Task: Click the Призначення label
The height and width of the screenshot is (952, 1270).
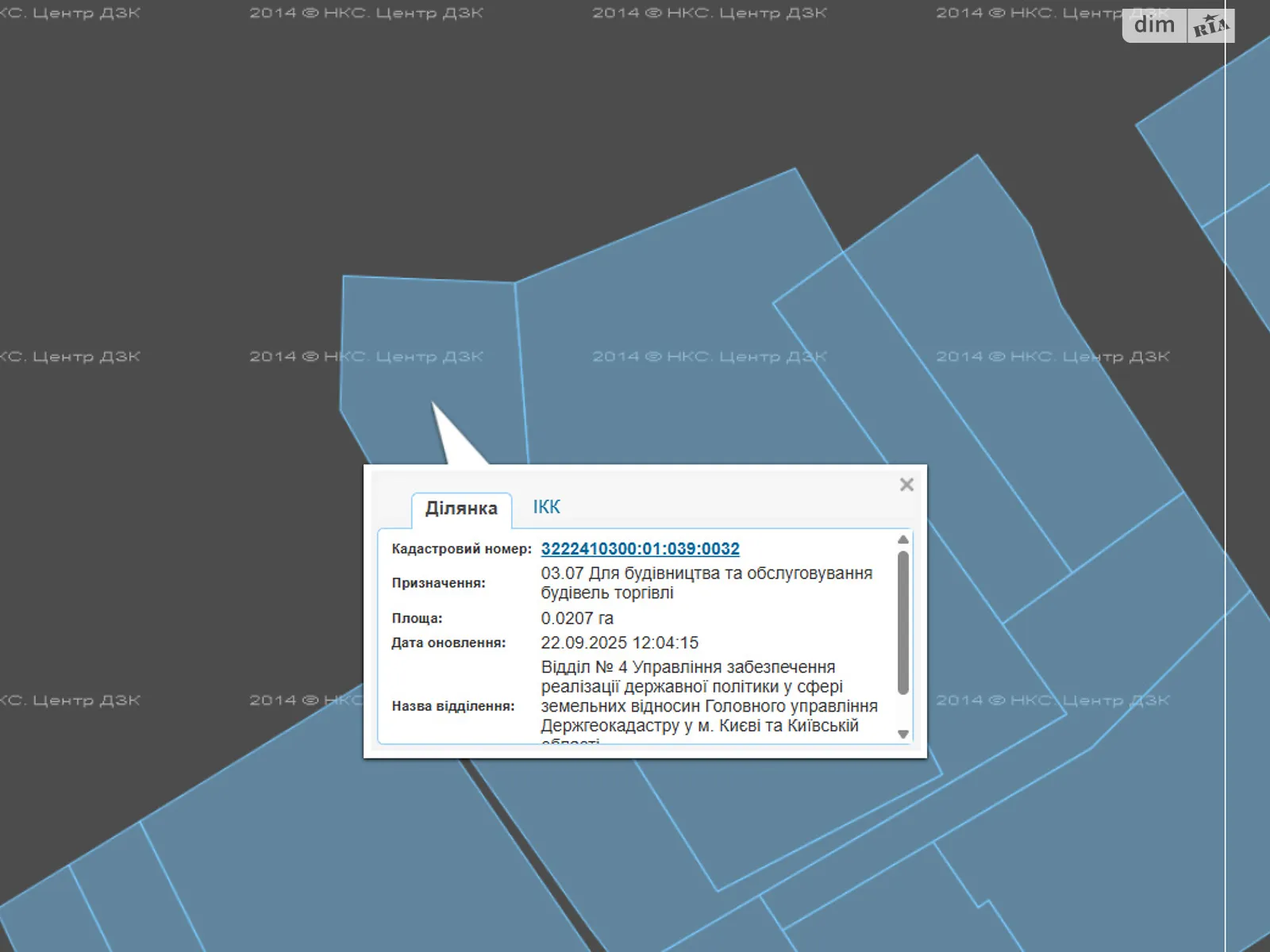Action: (x=438, y=583)
